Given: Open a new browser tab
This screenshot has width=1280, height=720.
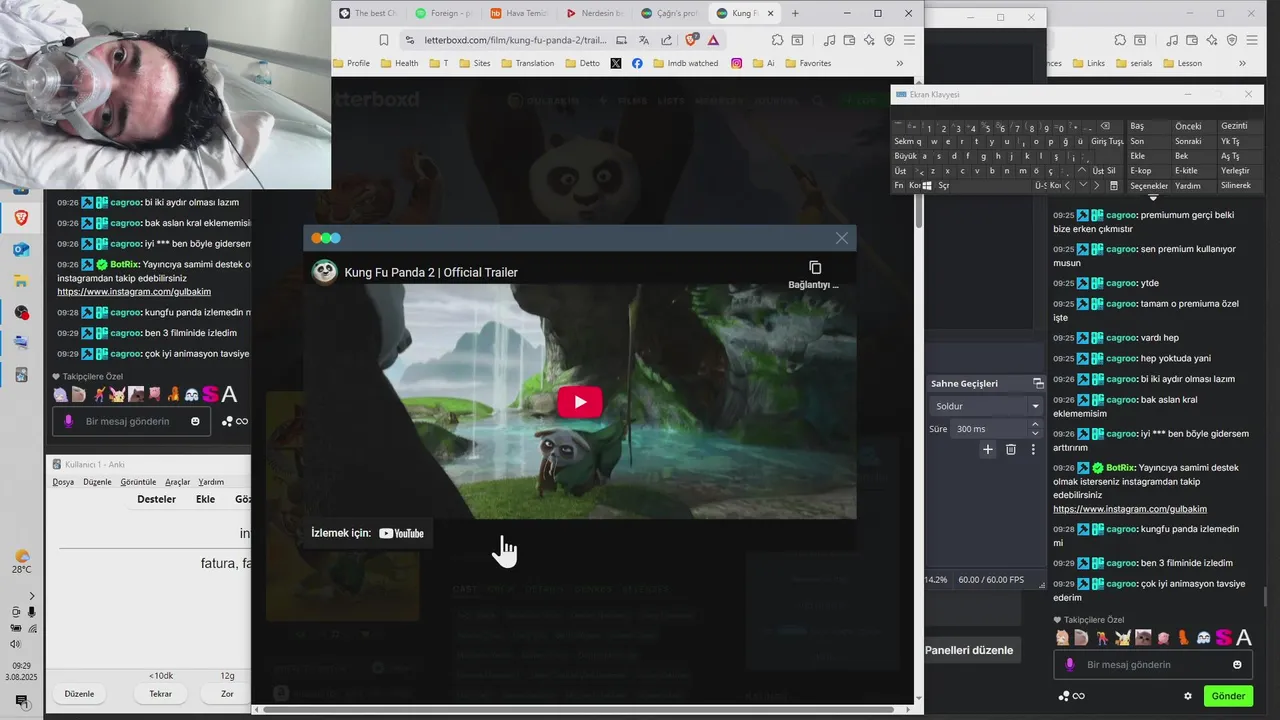Looking at the screenshot, I should point(795,13).
